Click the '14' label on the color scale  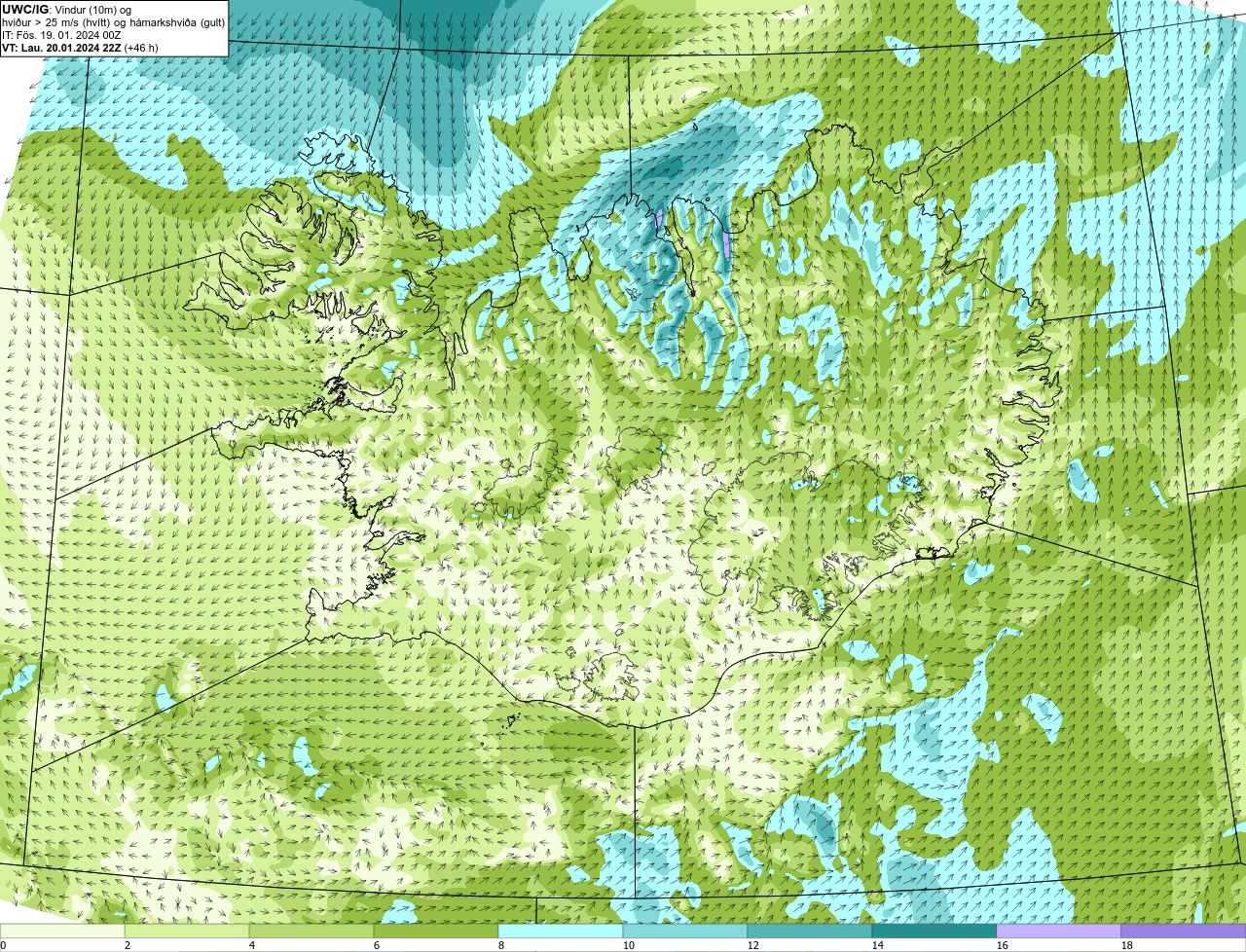pos(878,945)
